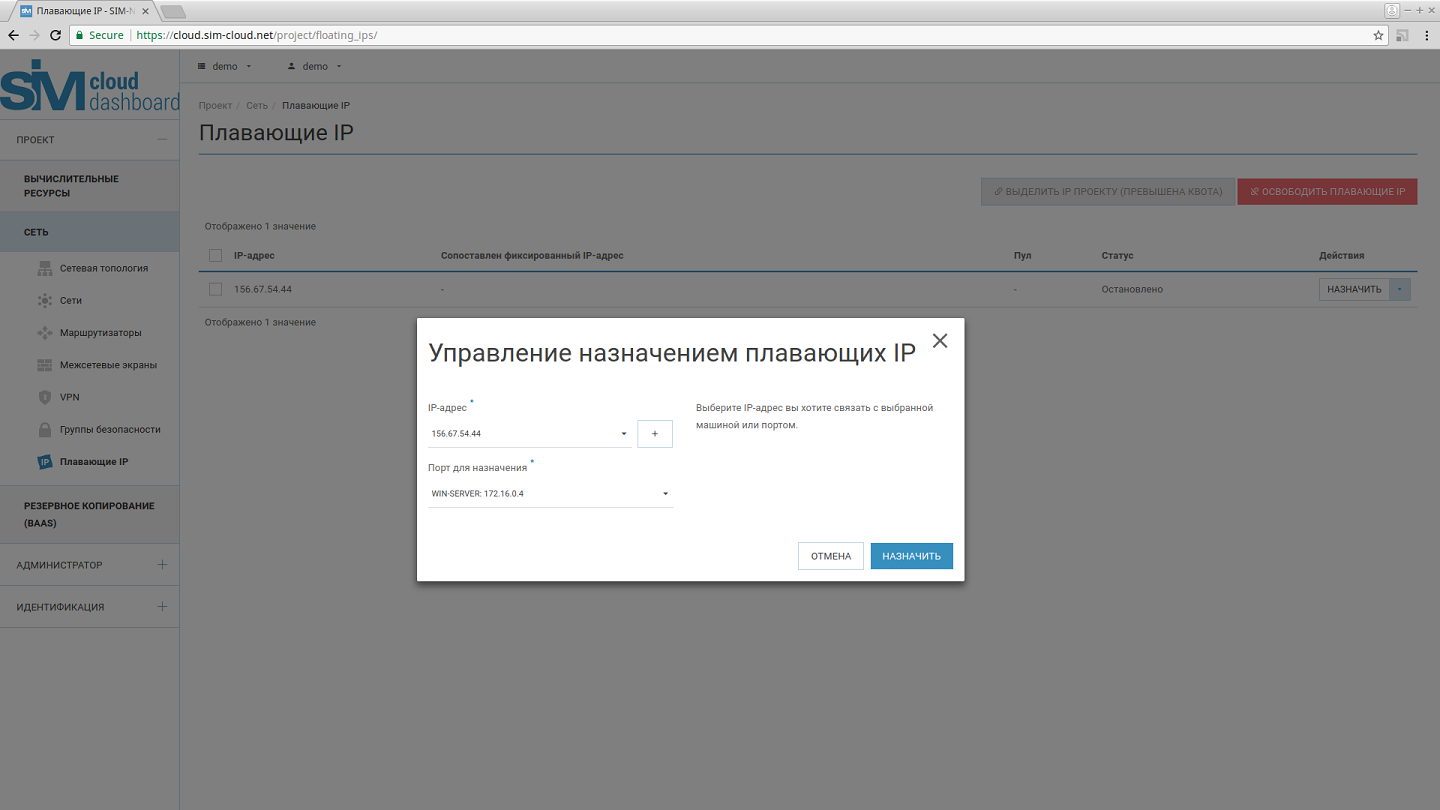Click the blue Назначить button in dialog

pyautogui.click(x=911, y=556)
